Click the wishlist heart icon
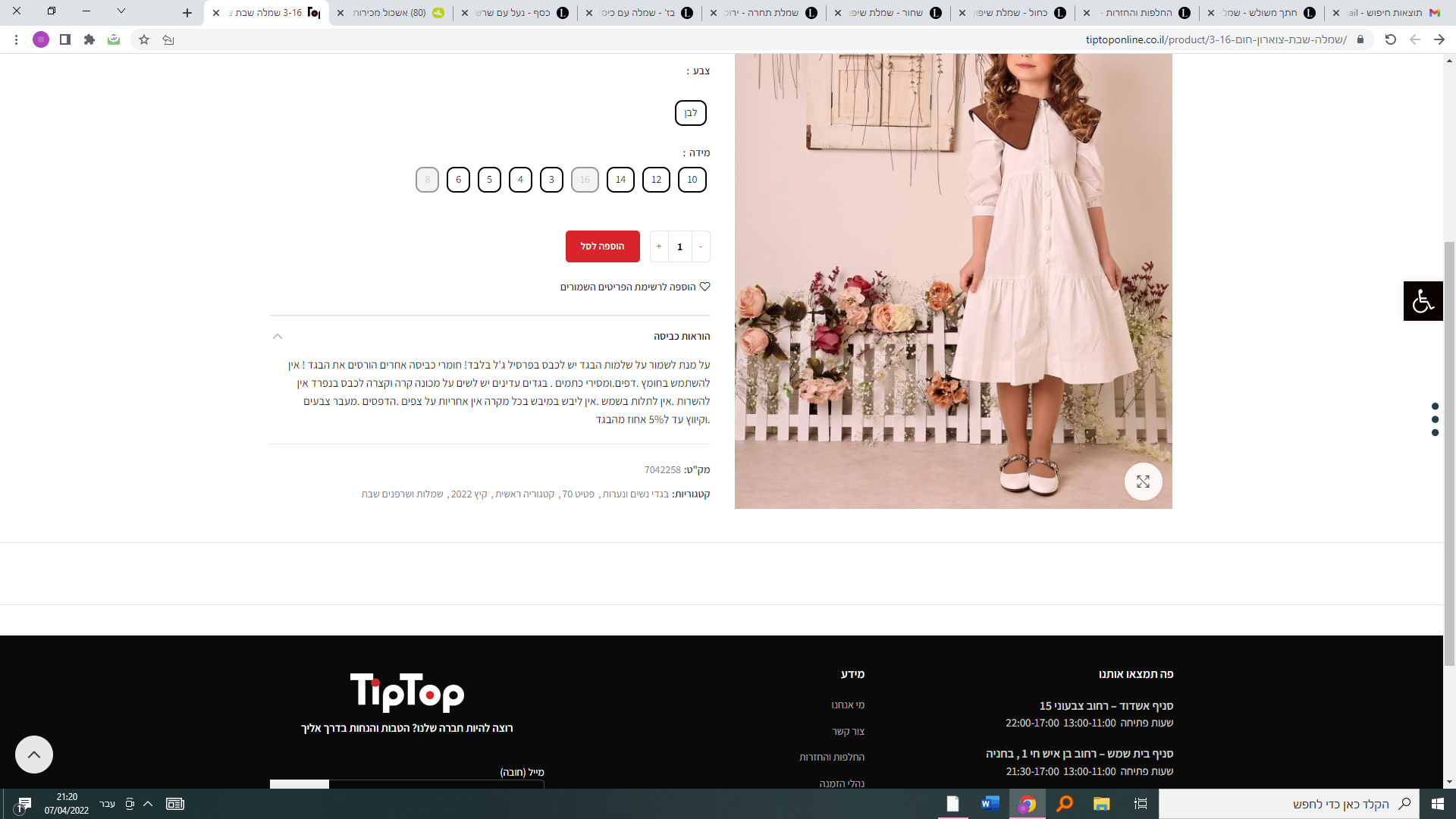Image resolution: width=1456 pixels, height=819 pixels. coord(704,287)
